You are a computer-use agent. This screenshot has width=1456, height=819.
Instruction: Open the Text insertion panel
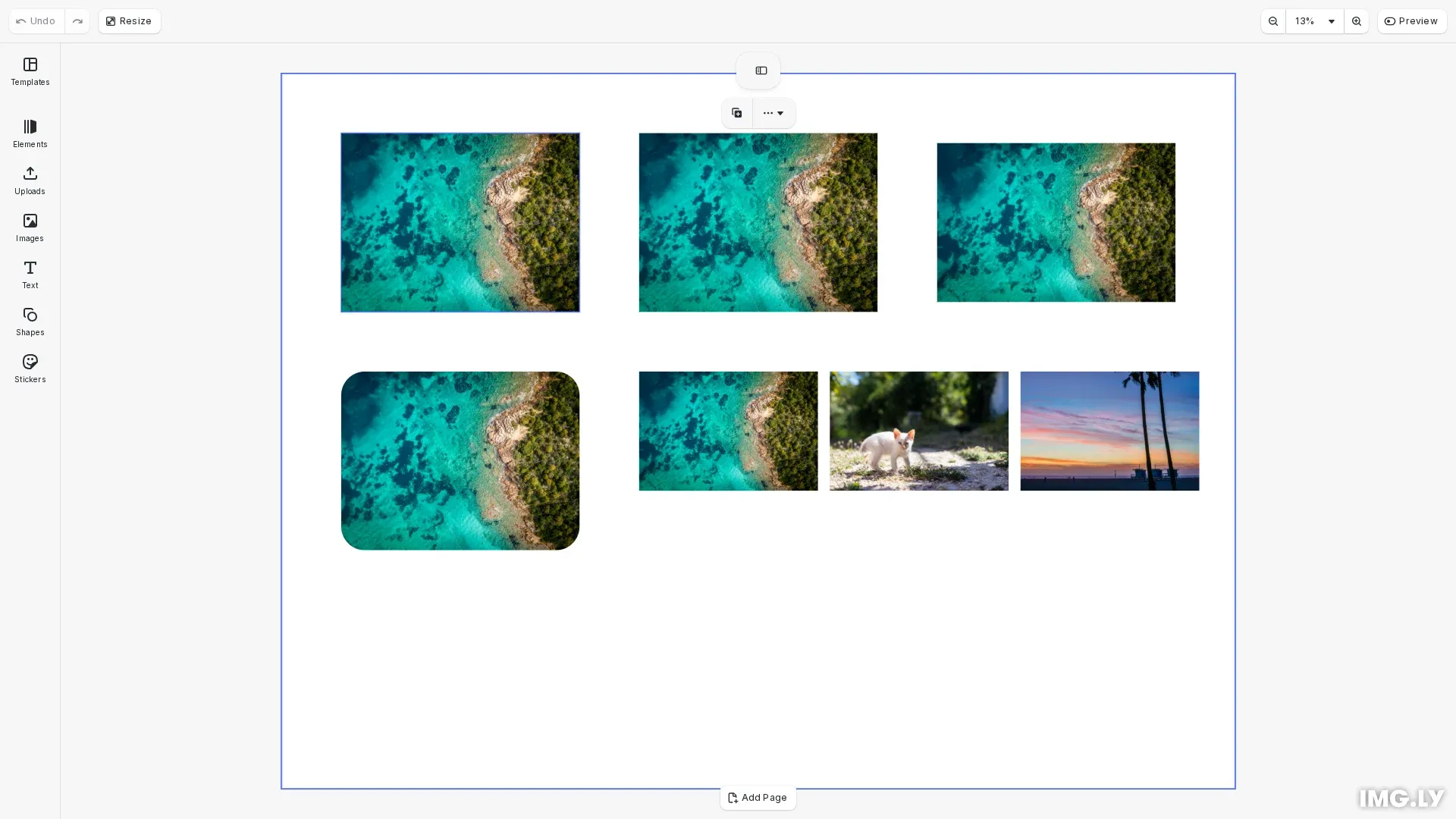(x=30, y=275)
